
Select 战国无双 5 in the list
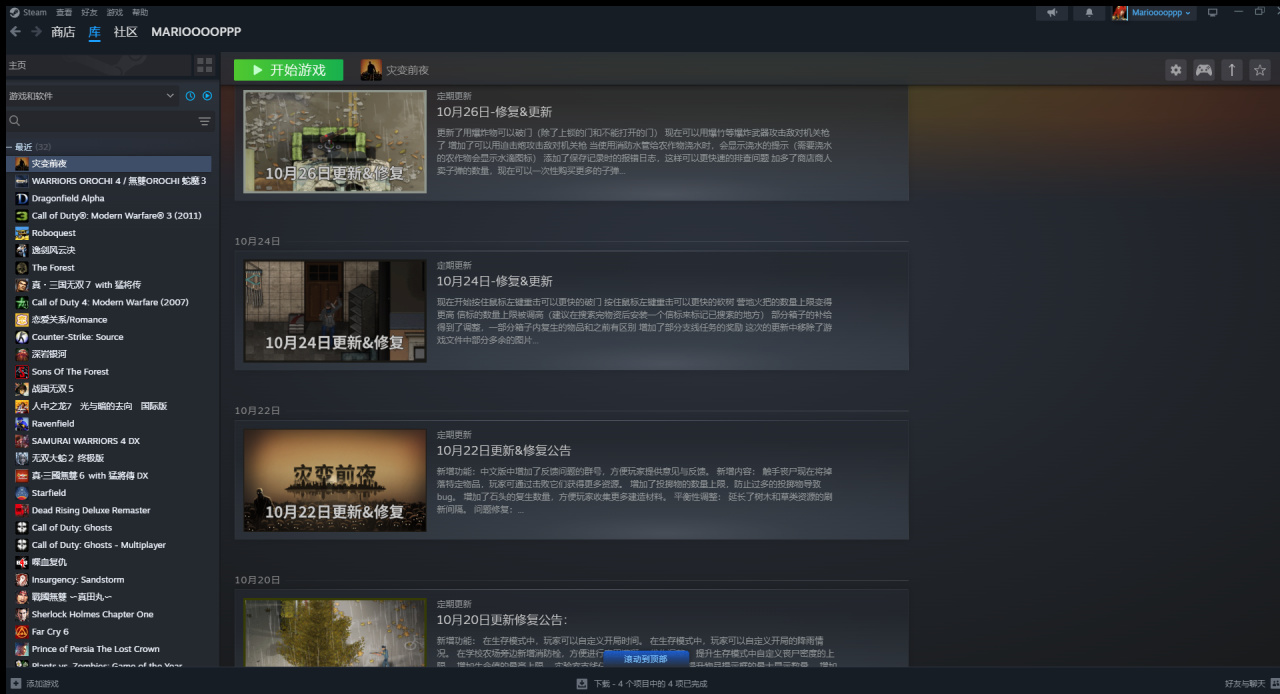tap(109, 389)
